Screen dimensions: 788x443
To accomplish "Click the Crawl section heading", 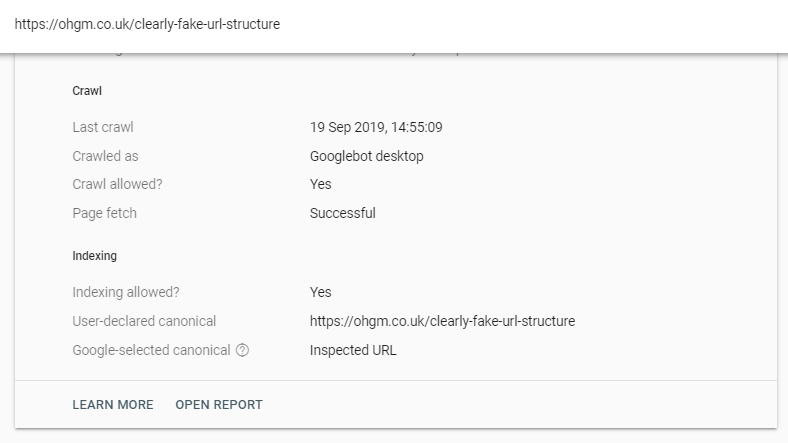I will pyautogui.click(x=87, y=91).
